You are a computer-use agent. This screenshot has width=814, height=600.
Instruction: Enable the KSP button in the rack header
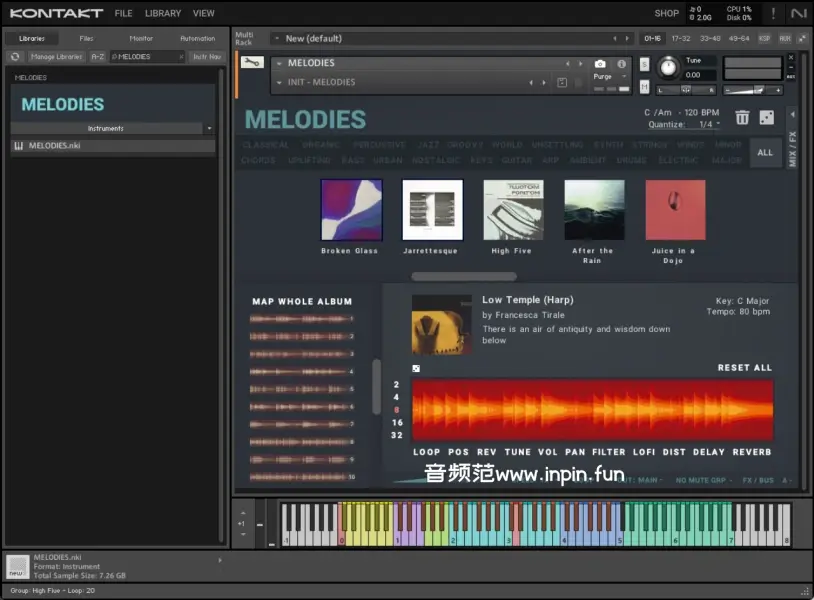pos(764,38)
